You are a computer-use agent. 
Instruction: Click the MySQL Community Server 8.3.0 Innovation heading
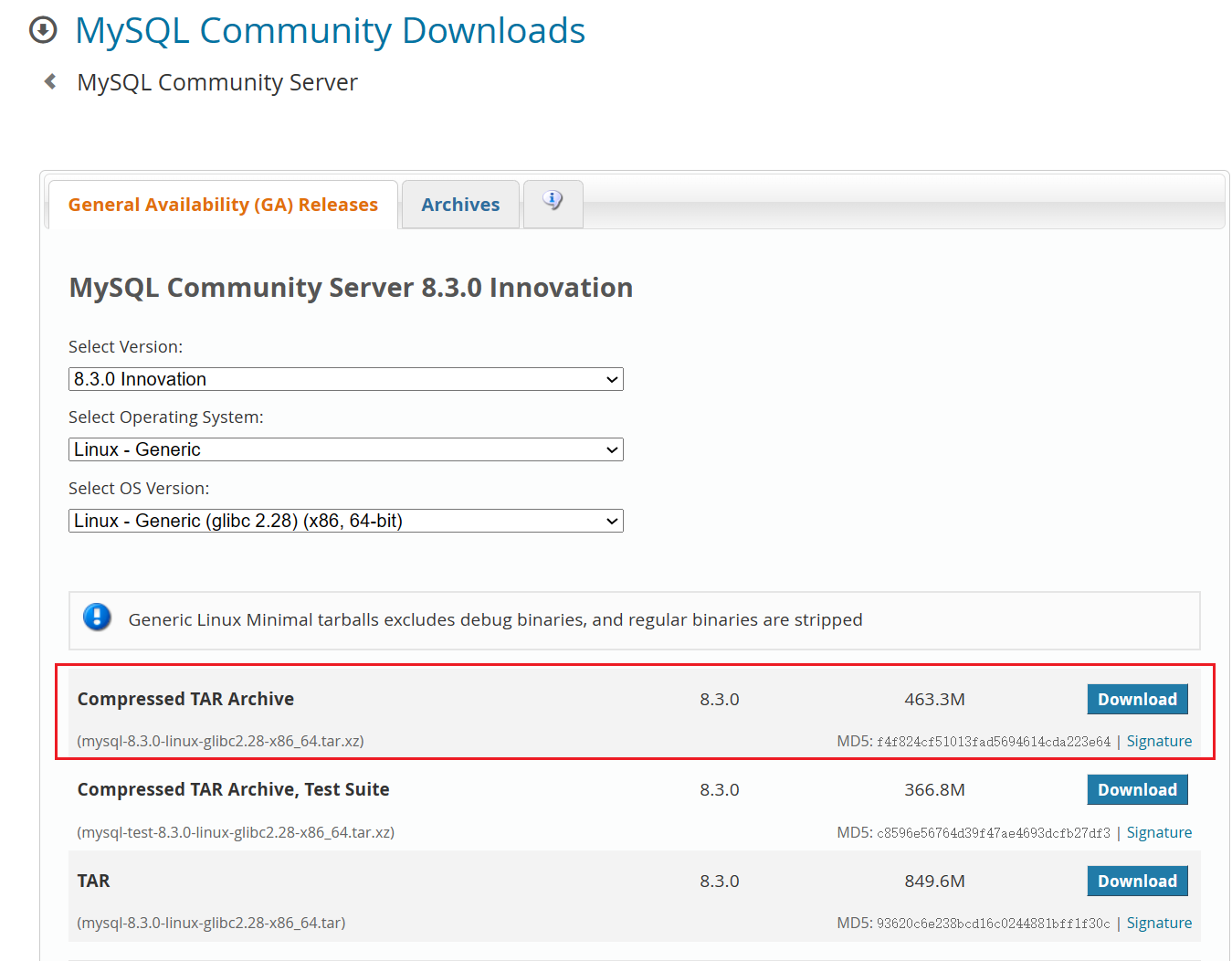coord(351,288)
